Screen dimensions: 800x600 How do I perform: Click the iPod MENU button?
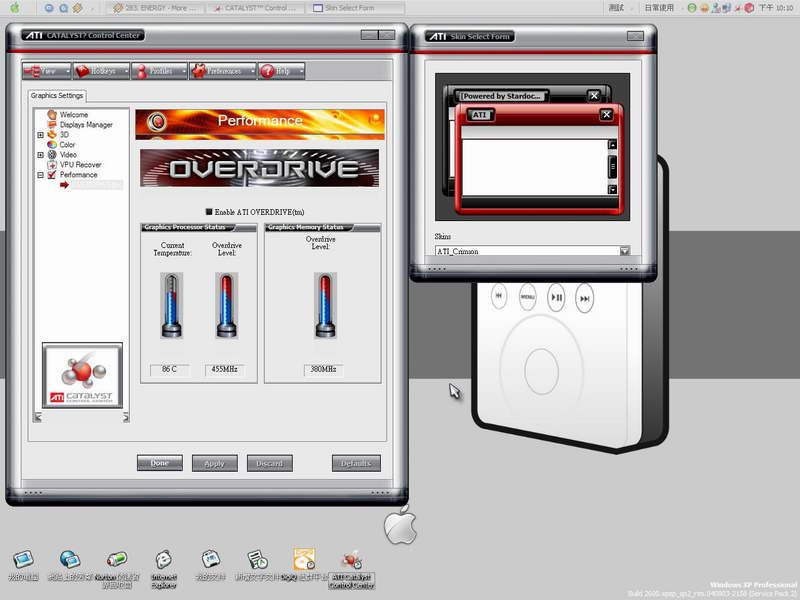pyautogui.click(x=528, y=296)
